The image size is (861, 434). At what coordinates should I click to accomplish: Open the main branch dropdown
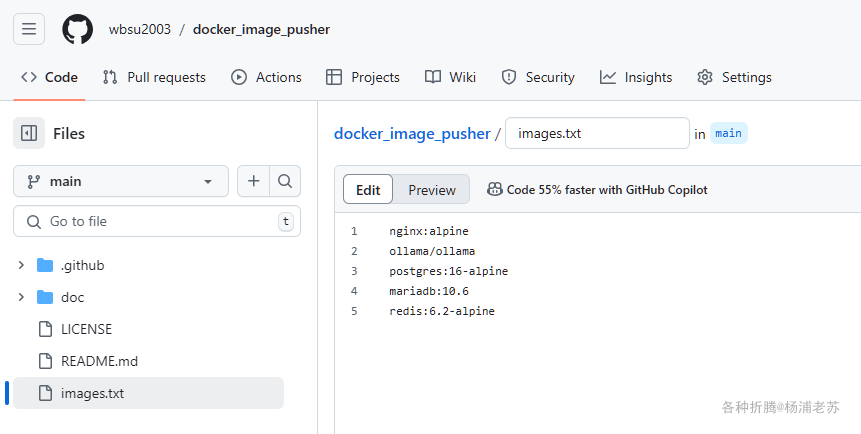coord(121,181)
